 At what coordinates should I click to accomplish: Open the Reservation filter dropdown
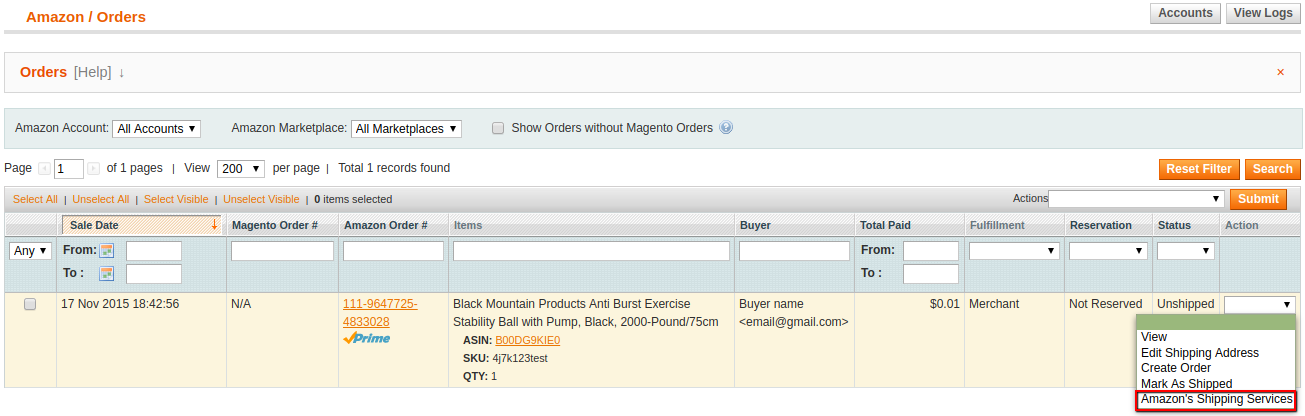point(1108,251)
